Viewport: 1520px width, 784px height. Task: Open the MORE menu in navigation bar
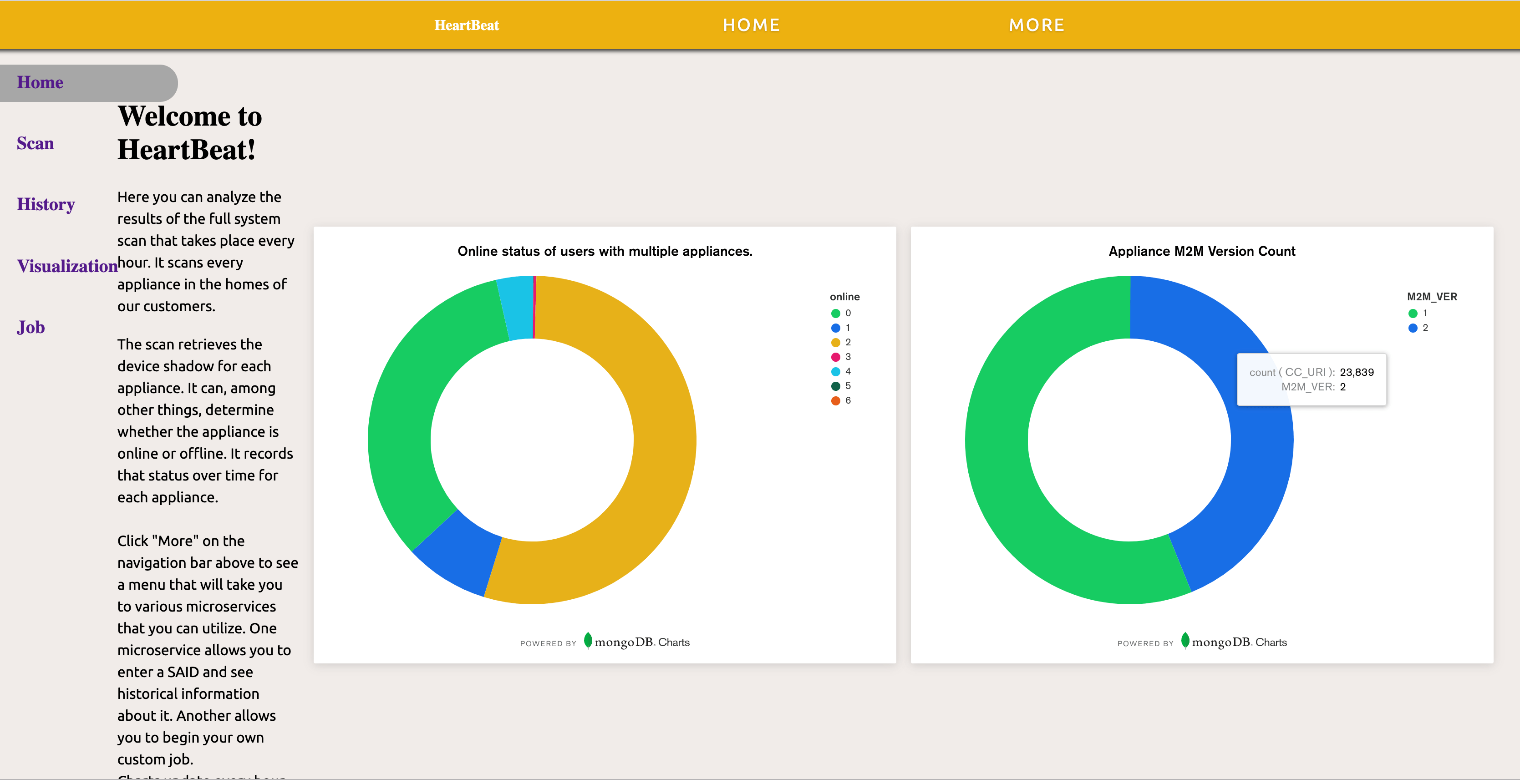click(1036, 25)
